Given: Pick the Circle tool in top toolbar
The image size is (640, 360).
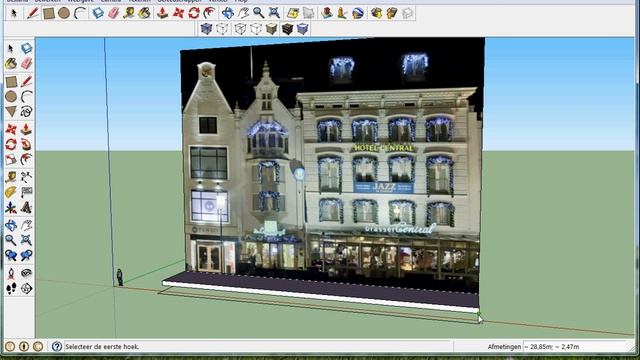Looking at the screenshot, I should (64, 13).
